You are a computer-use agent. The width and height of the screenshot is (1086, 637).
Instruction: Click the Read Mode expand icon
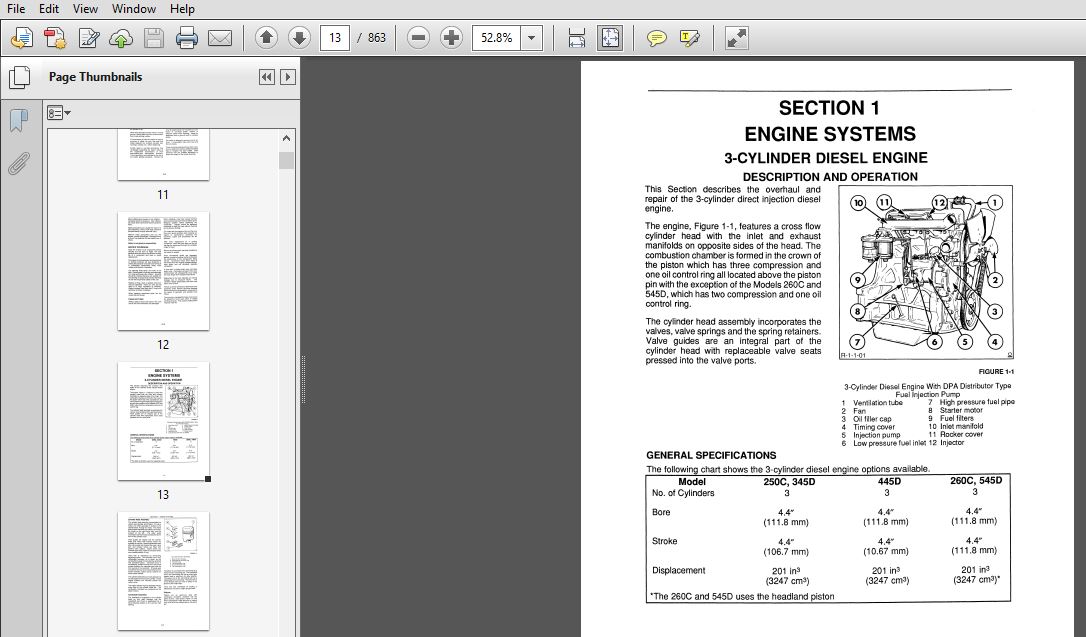pyautogui.click(x=736, y=38)
